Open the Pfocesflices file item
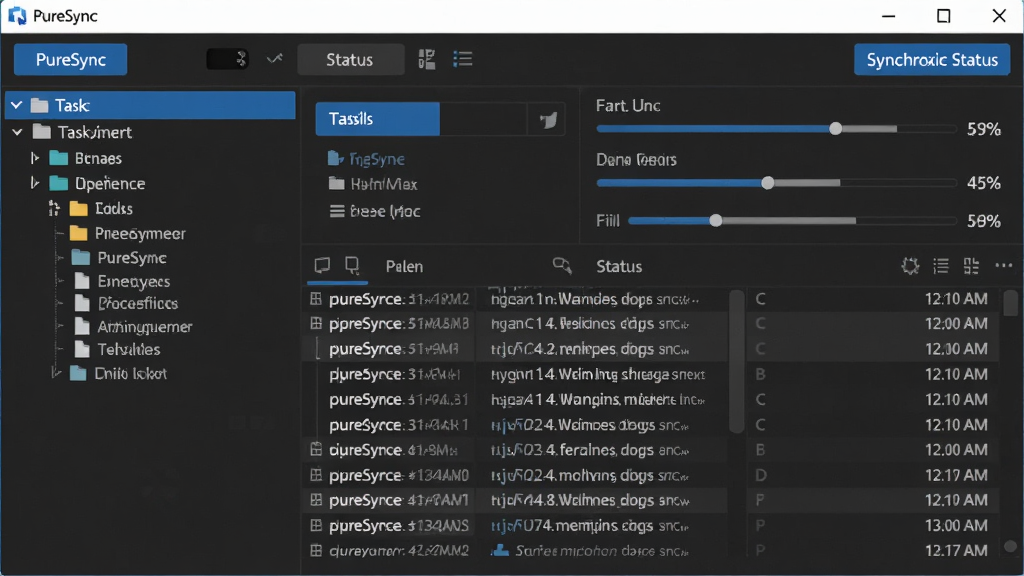Screen dimensions: 1024x576 137,303
